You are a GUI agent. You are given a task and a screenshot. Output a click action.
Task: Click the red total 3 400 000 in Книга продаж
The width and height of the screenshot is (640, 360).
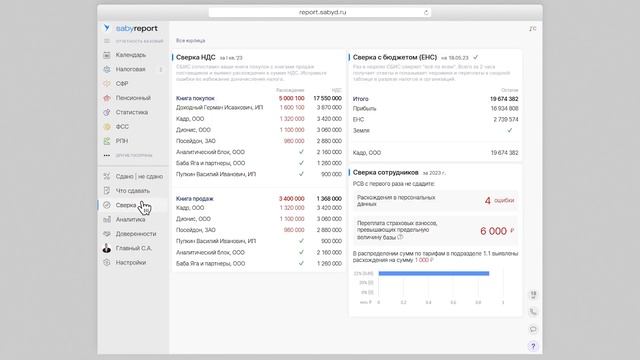[x=291, y=199]
